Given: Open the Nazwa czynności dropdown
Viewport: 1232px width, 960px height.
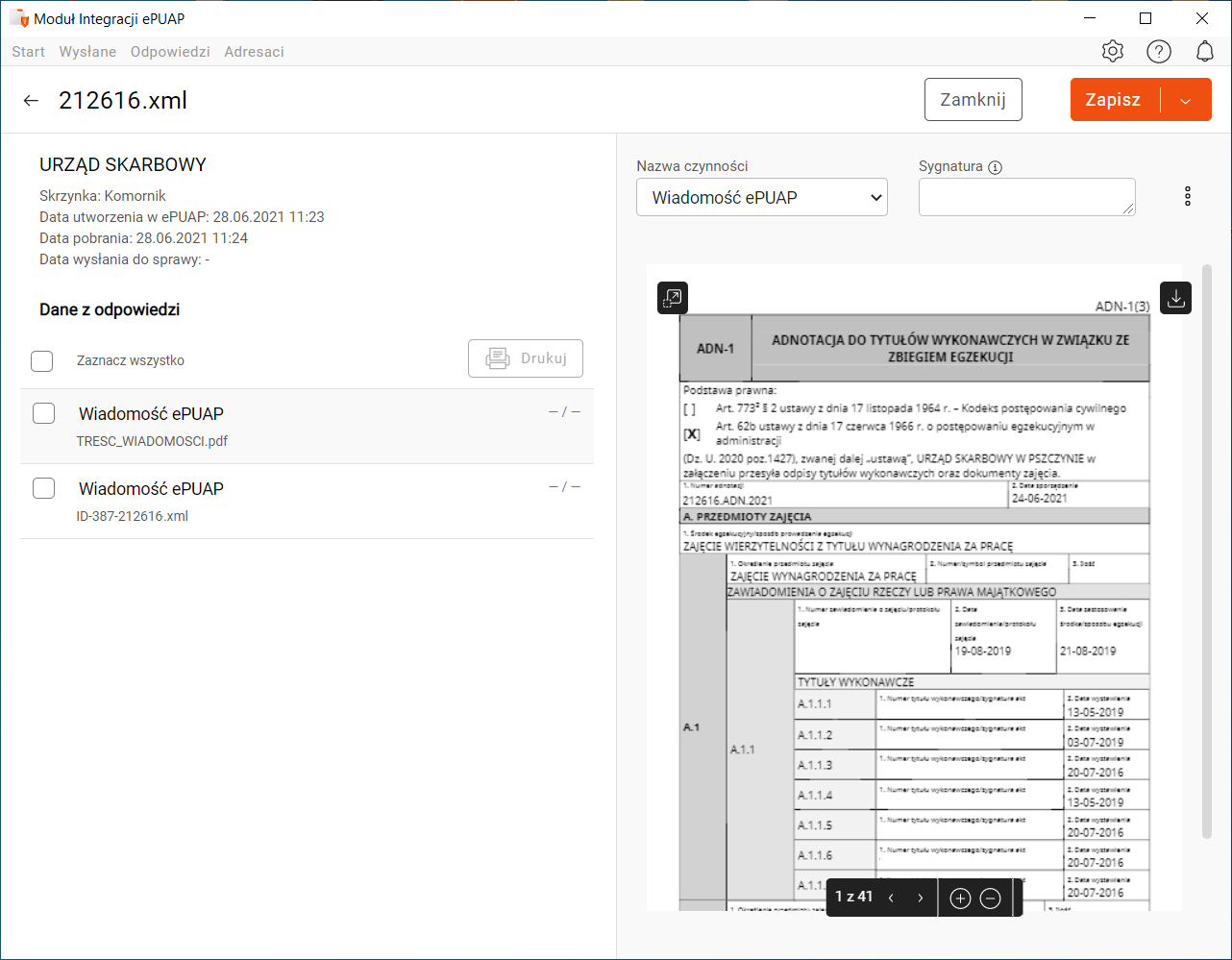Looking at the screenshot, I should tap(762, 198).
